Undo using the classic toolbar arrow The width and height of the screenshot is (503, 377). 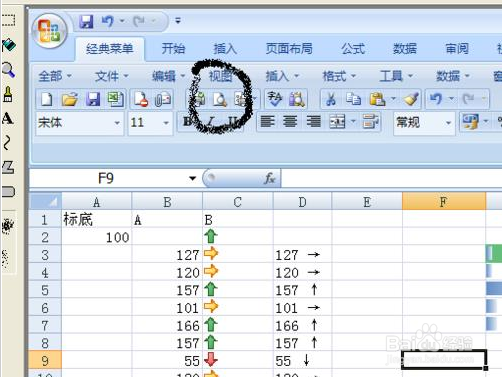[x=436, y=99]
